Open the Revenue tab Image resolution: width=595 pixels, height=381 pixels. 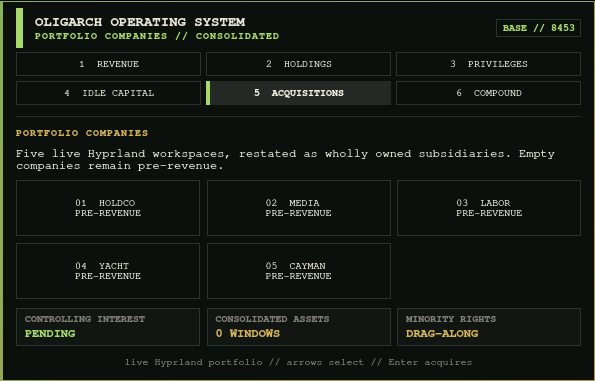tap(108, 64)
